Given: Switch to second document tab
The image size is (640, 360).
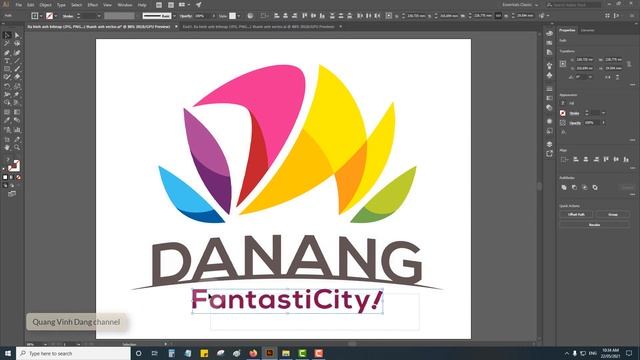Looking at the screenshot, I should click(258, 27).
